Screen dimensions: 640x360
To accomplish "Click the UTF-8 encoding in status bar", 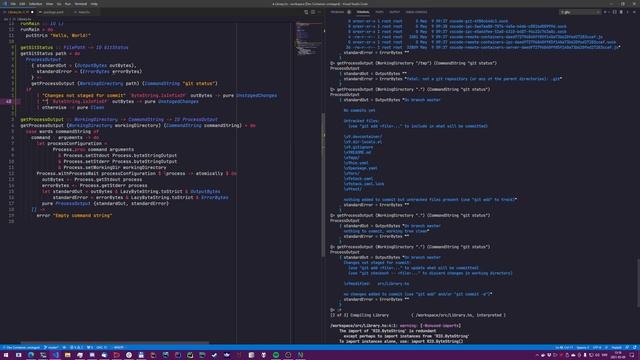I will 597,347.
